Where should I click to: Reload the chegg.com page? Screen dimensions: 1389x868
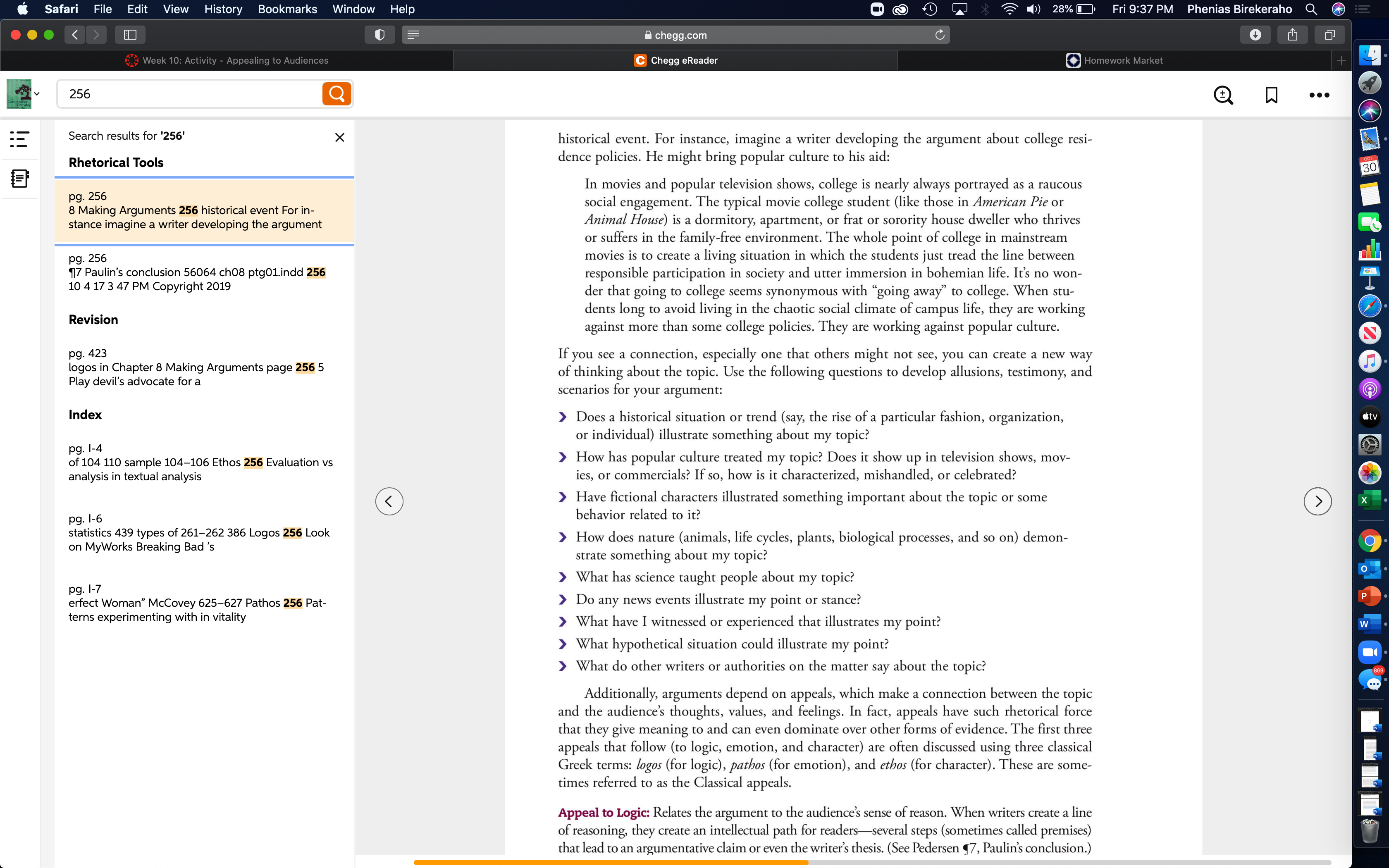click(940, 34)
